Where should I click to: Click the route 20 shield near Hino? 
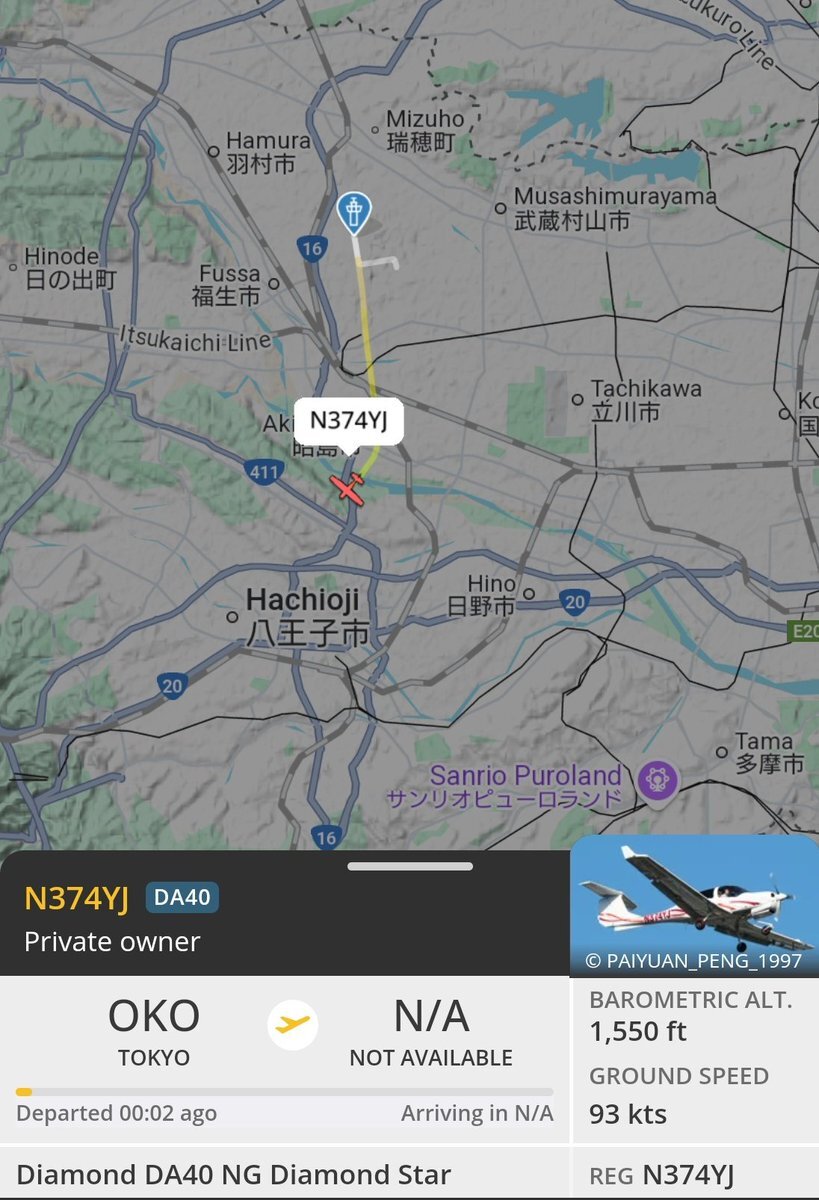(574, 601)
